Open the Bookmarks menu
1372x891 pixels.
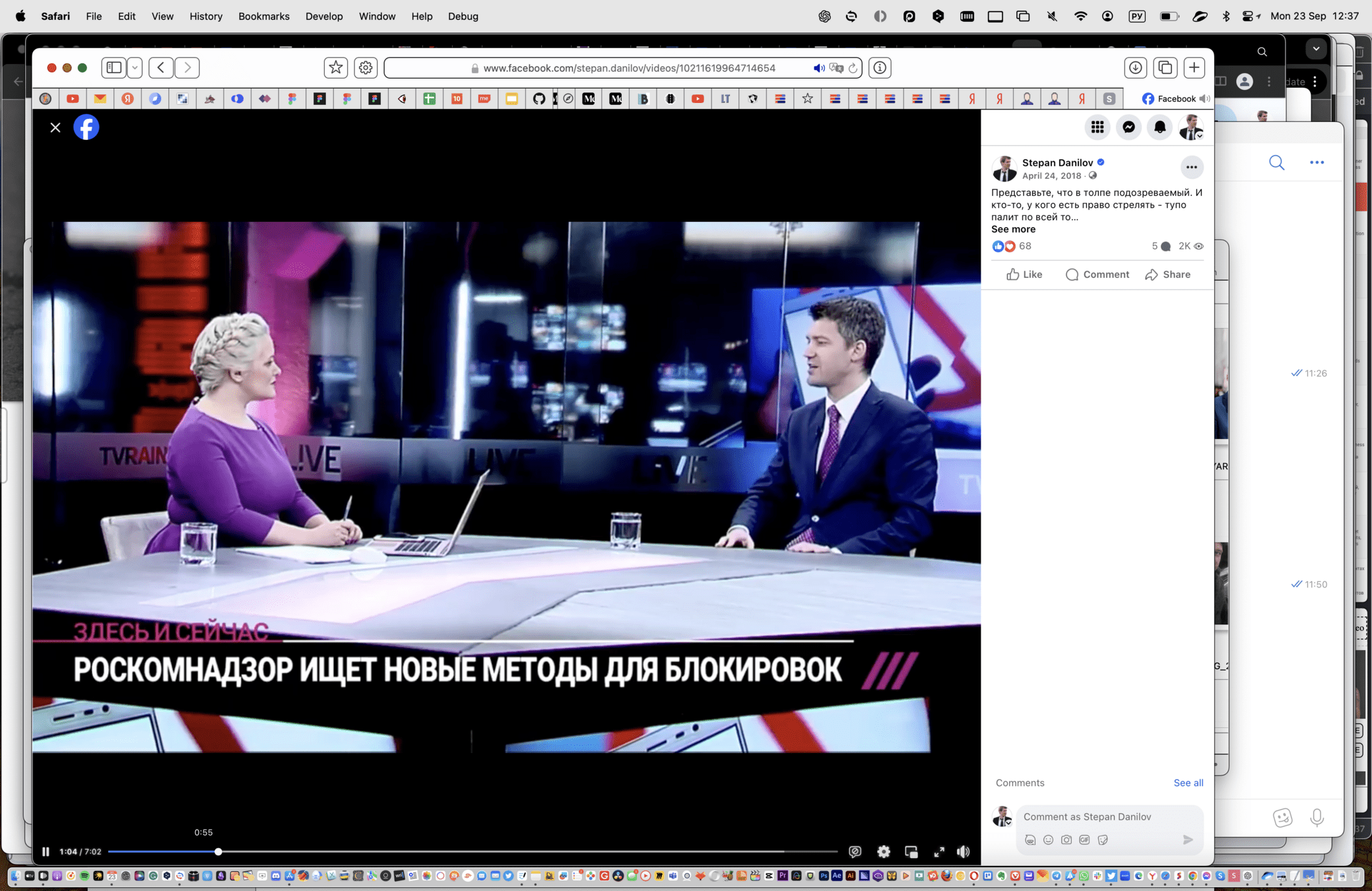(x=263, y=16)
